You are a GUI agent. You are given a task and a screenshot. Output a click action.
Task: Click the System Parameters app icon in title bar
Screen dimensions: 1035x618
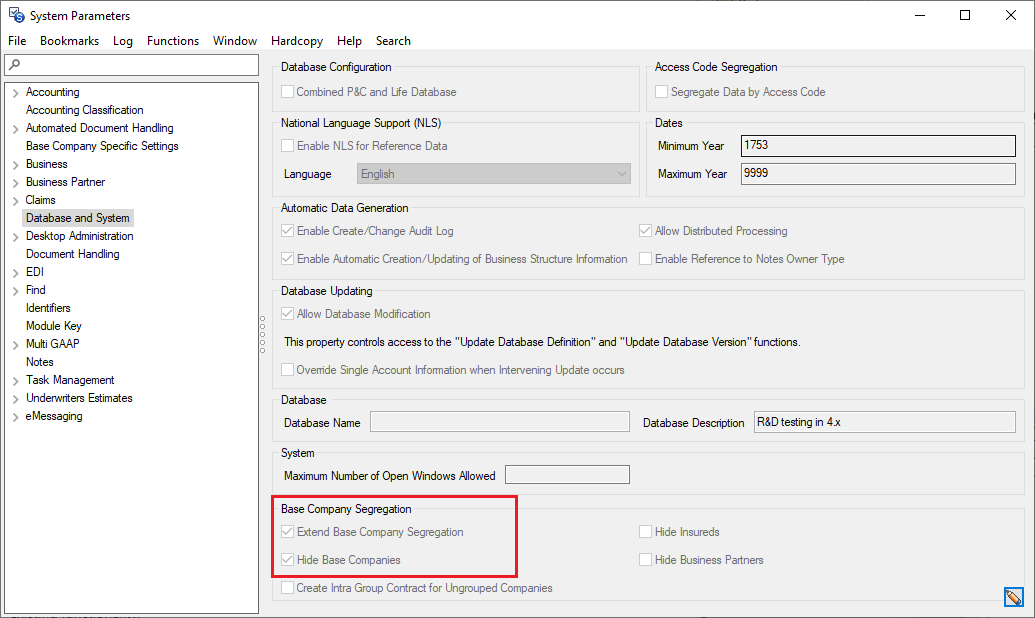pos(16,15)
